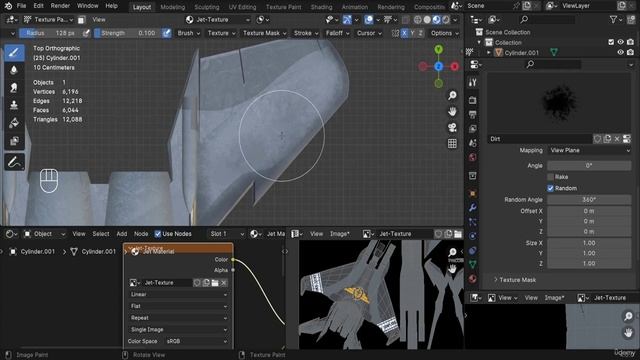640x360 pixels.
Task: Select the Draw brush tool
Action: (14, 53)
